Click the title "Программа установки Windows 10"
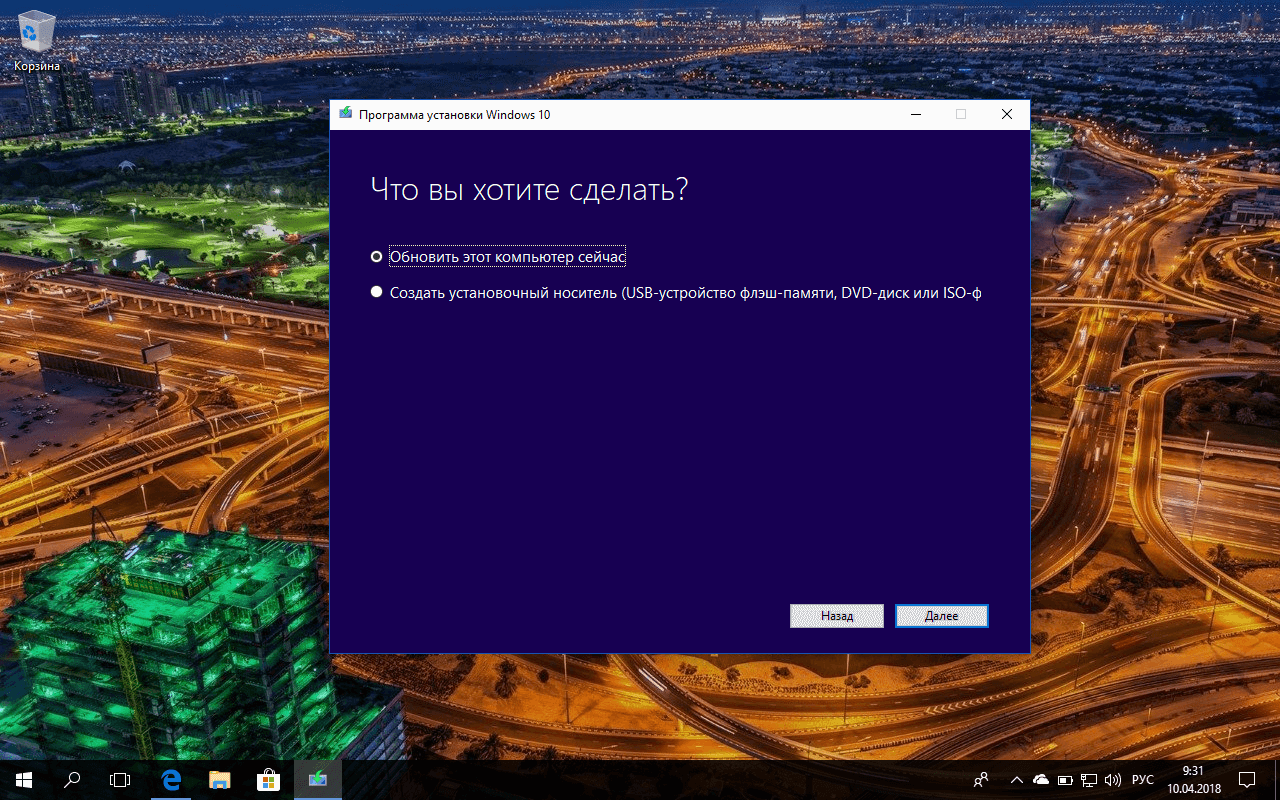This screenshot has height=800, width=1280. click(x=454, y=115)
